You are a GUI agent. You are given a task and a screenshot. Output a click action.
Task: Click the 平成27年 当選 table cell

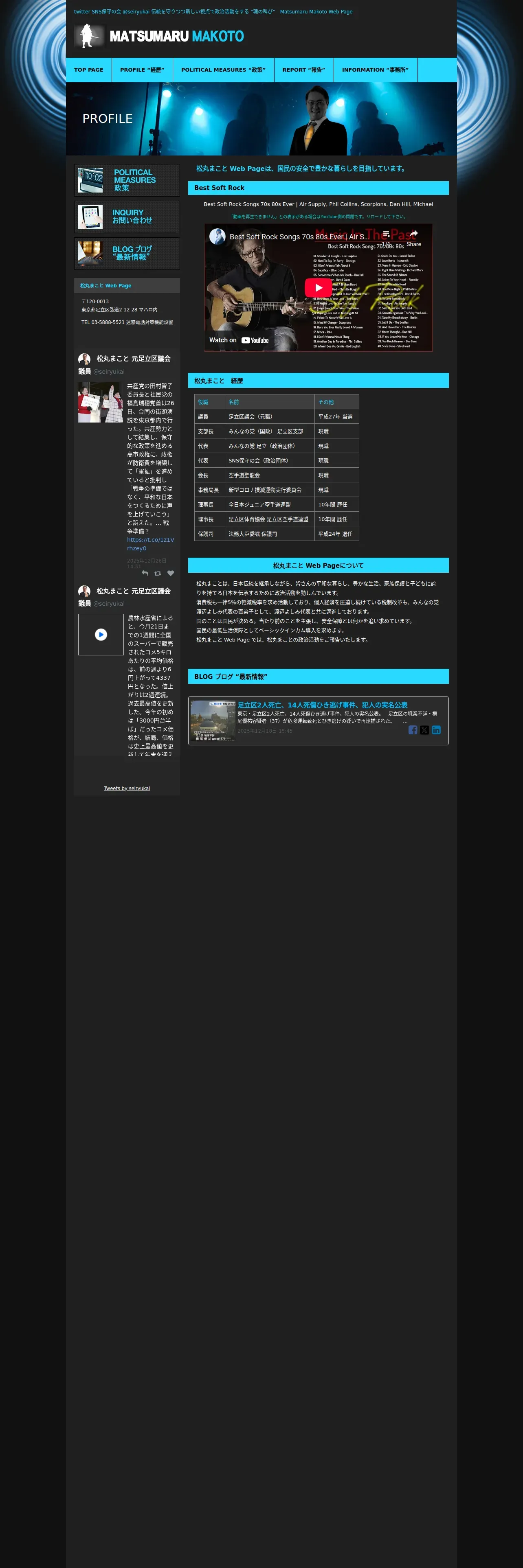pyautogui.click(x=337, y=417)
